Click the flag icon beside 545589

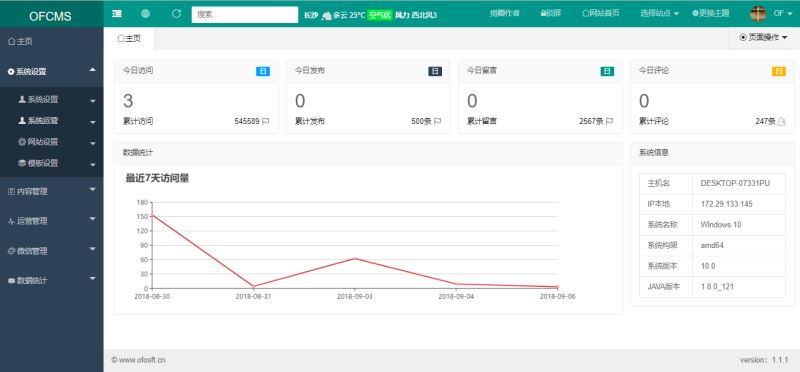click(265, 121)
